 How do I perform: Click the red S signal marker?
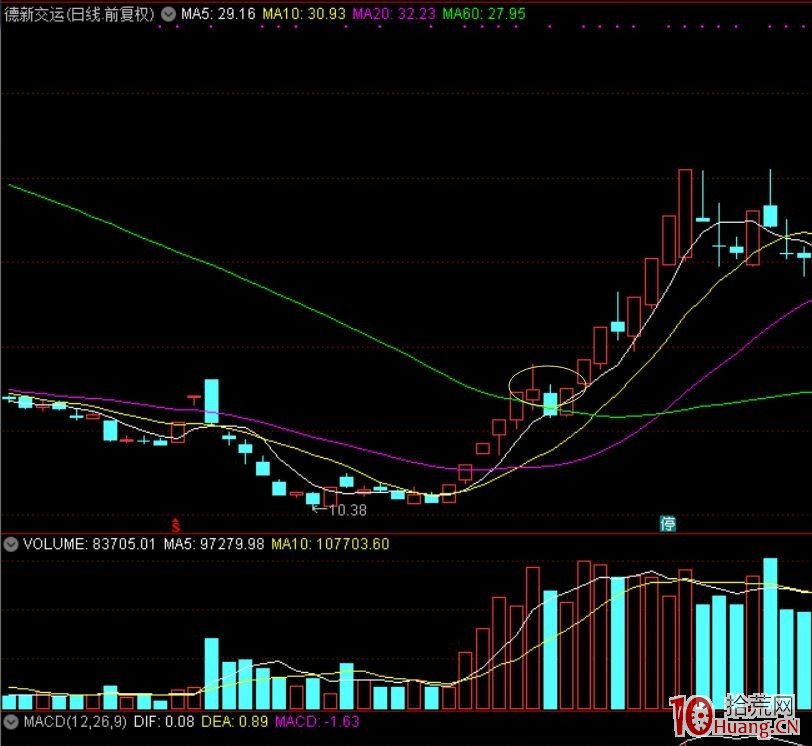coord(176,525)
